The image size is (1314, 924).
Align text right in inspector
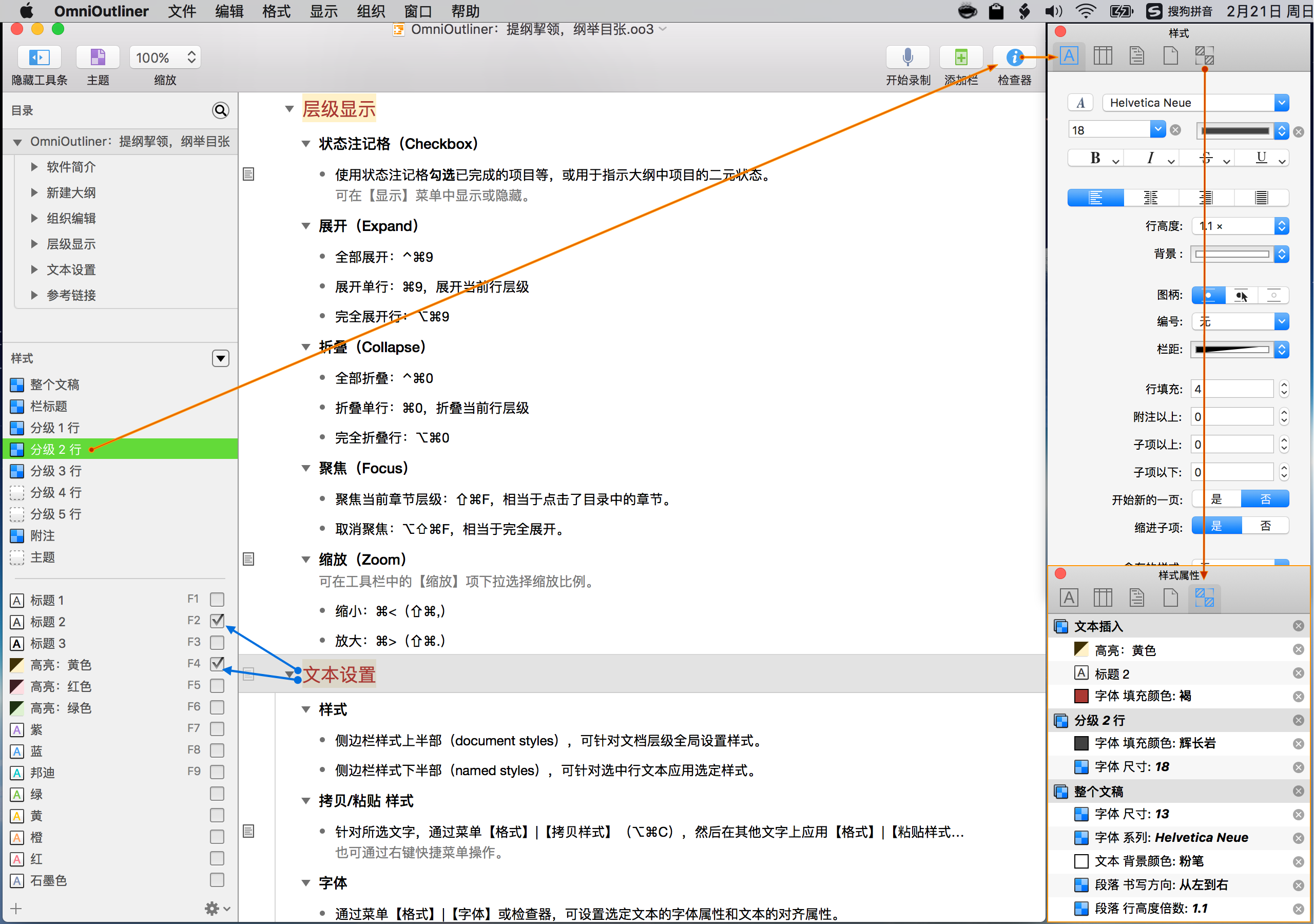coord(1205,198)
